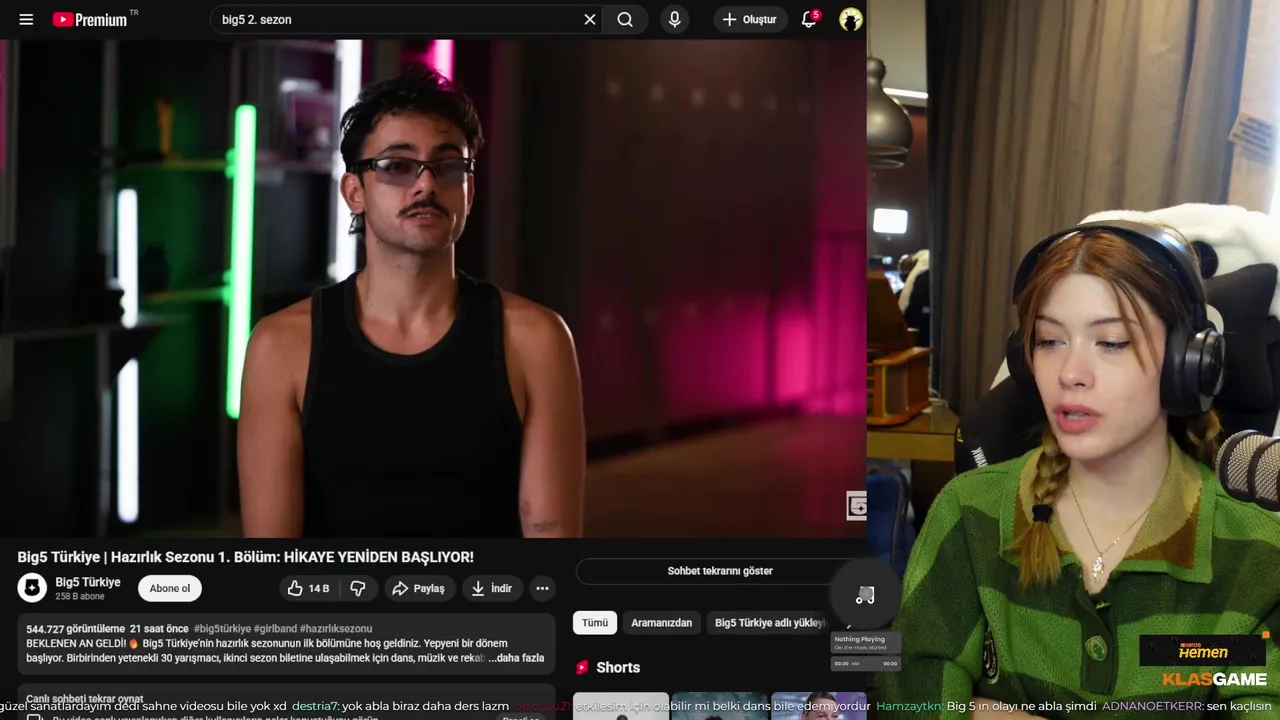
Task: Click the music widget progress bar
Action: pyautogui.click(x=866, y=663)
